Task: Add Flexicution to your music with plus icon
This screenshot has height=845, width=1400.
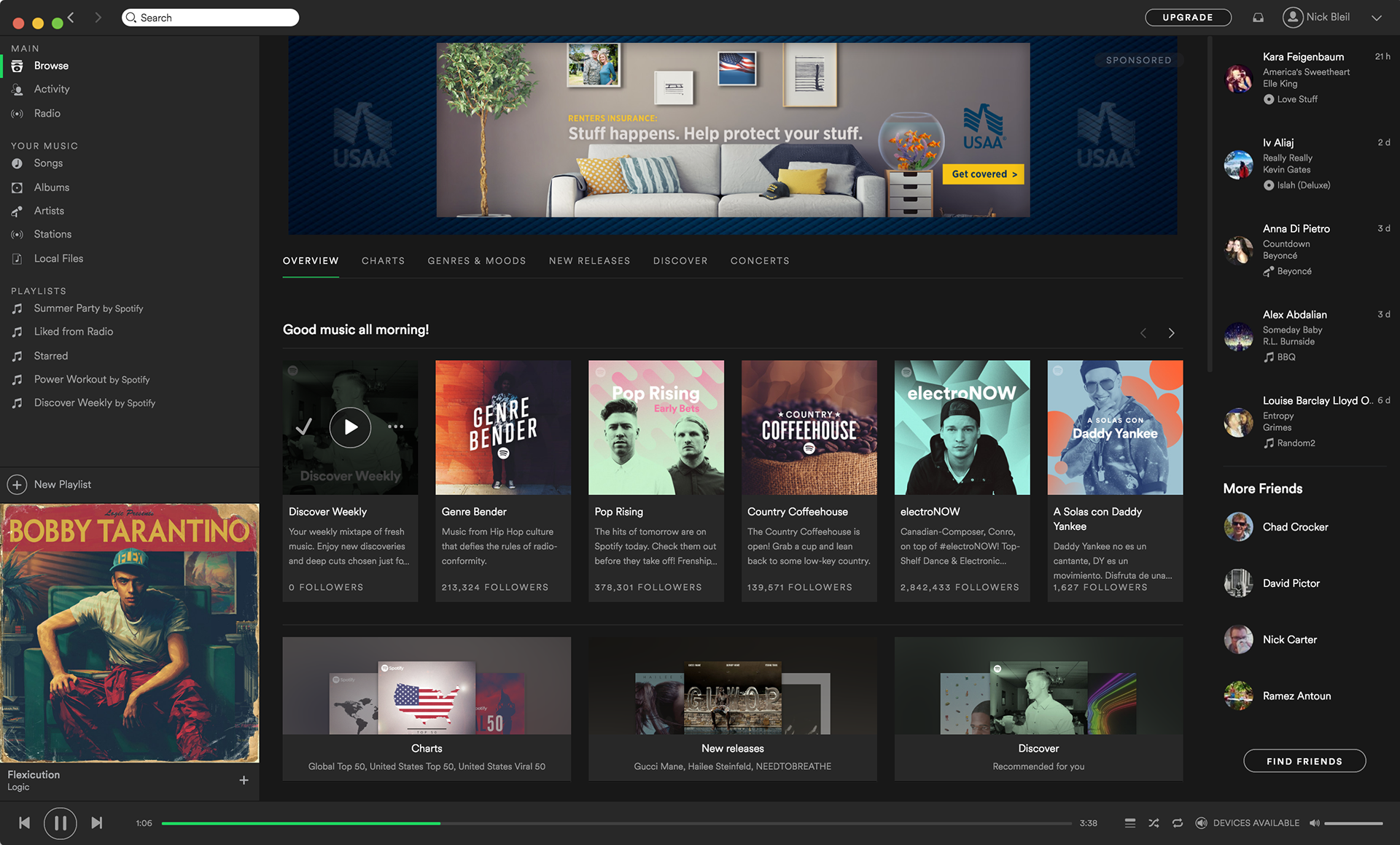Action: tap(244, 780)
